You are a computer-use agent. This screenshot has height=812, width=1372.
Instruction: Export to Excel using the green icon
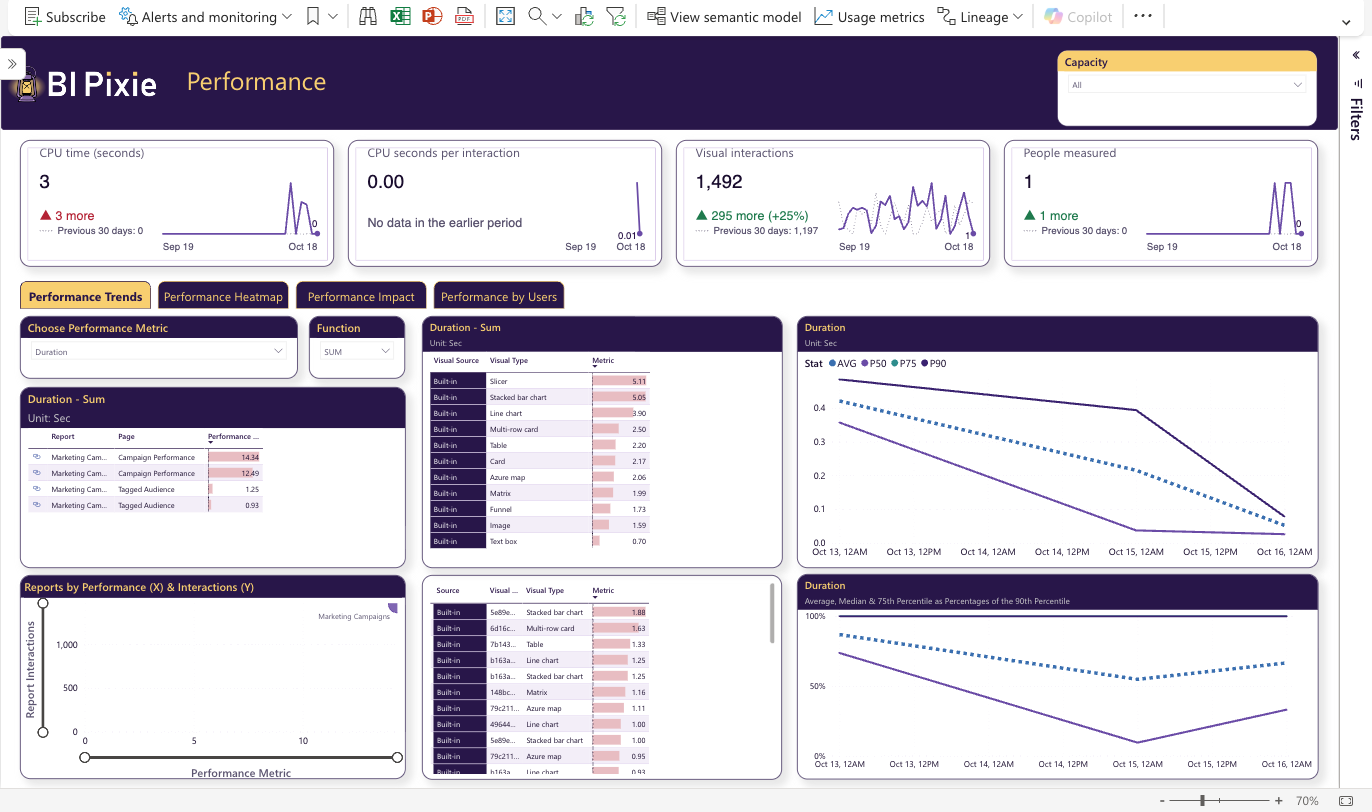(400, 17)
